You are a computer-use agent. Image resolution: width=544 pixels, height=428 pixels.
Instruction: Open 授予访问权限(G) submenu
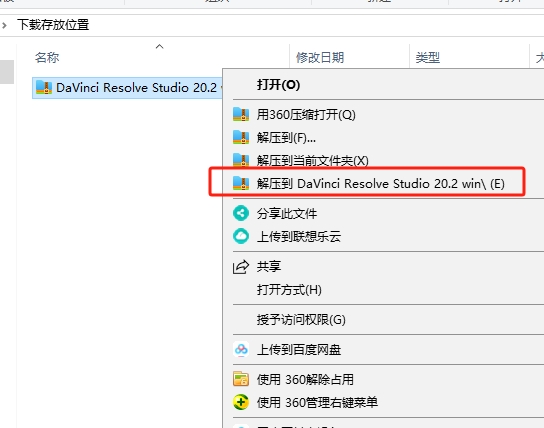[x=301, y=319]
